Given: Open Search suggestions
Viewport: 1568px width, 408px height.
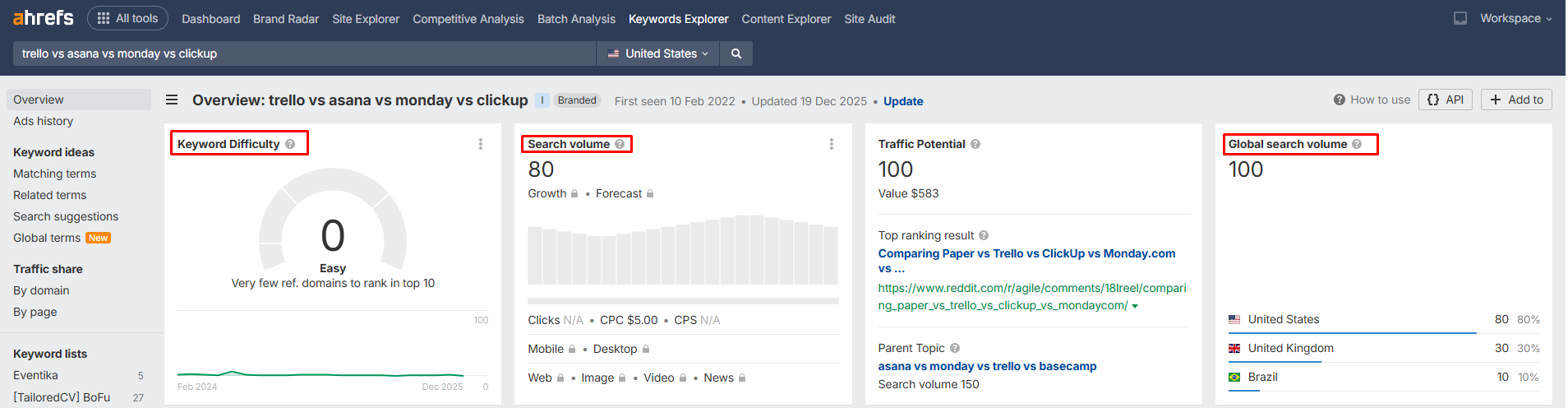Looking at the screenshot, I should tap(66, 216).
